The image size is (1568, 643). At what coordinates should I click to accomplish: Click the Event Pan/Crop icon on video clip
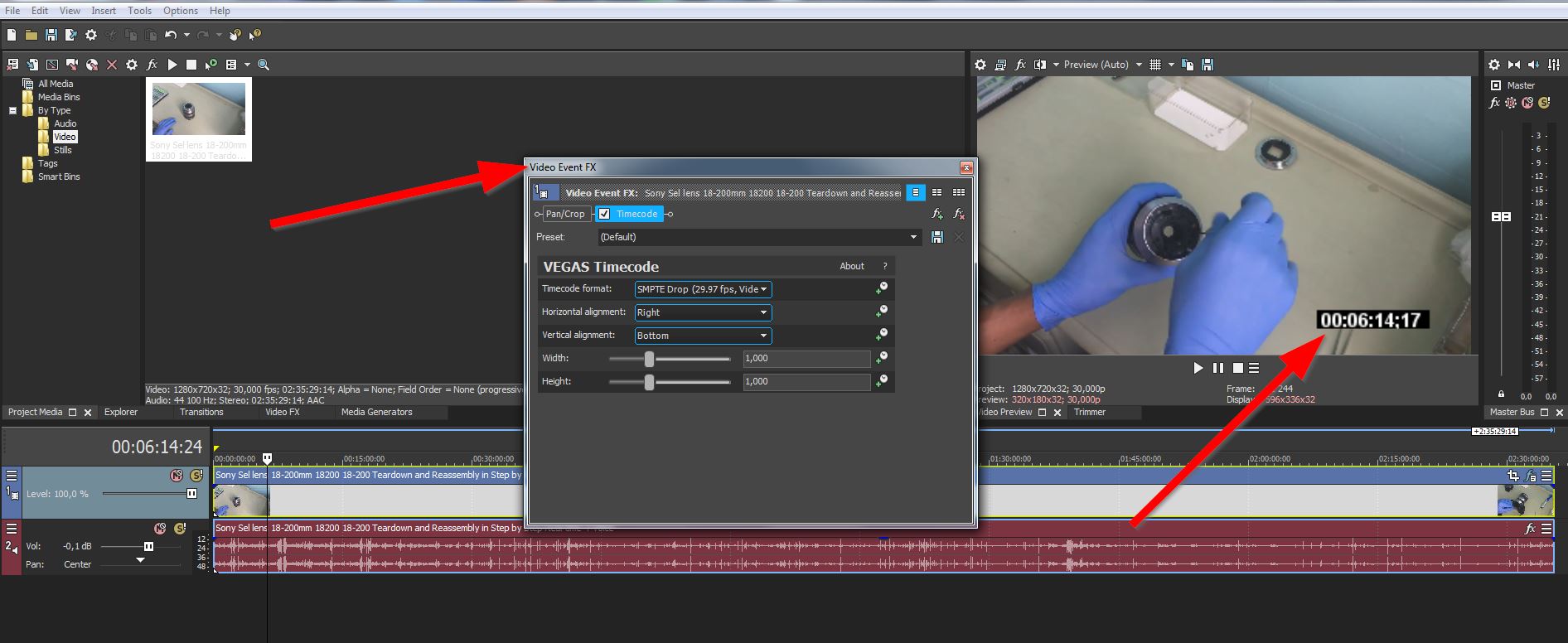[1512, 476]
